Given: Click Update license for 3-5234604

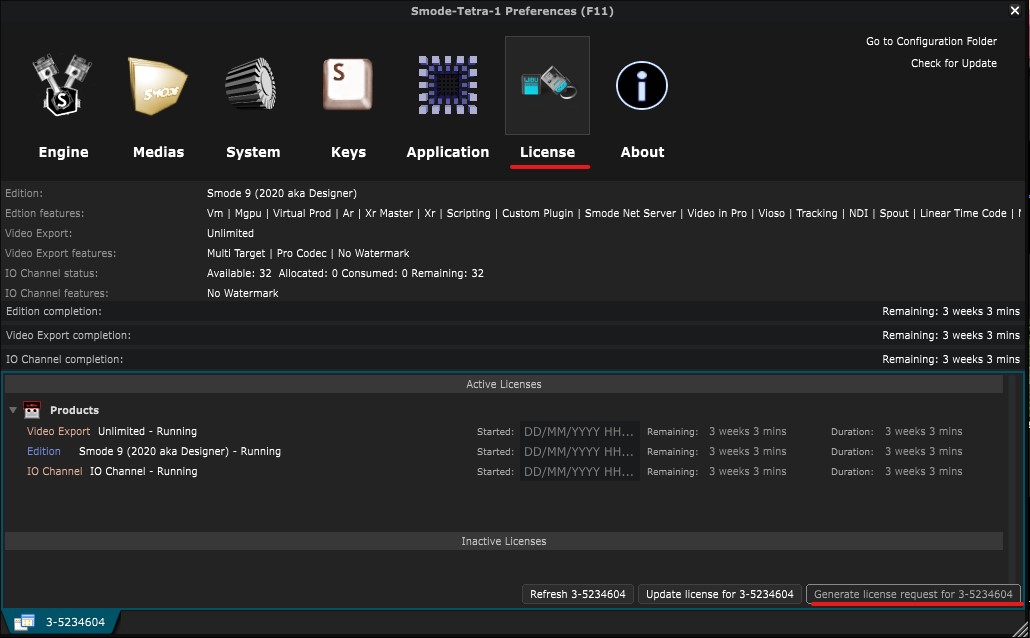Looking at the screenshot, I should click(719, 594).
